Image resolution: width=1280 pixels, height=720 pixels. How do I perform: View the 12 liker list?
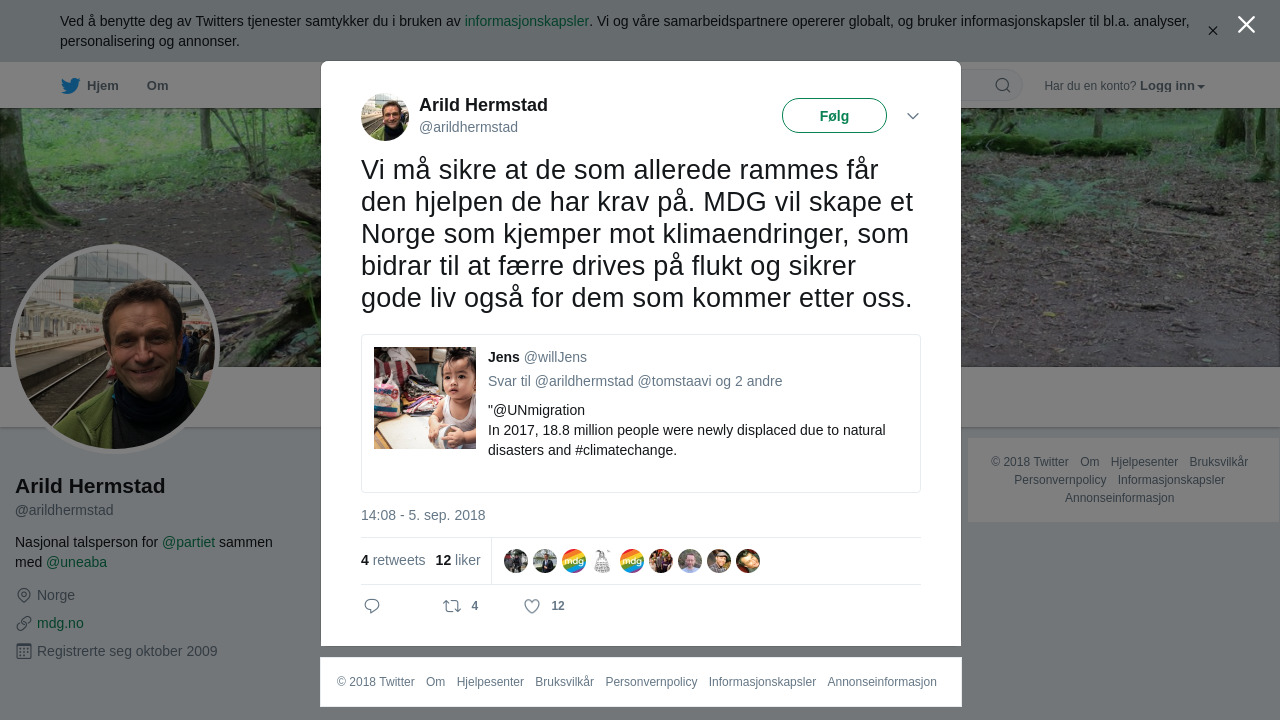click(x=458, y=560)
